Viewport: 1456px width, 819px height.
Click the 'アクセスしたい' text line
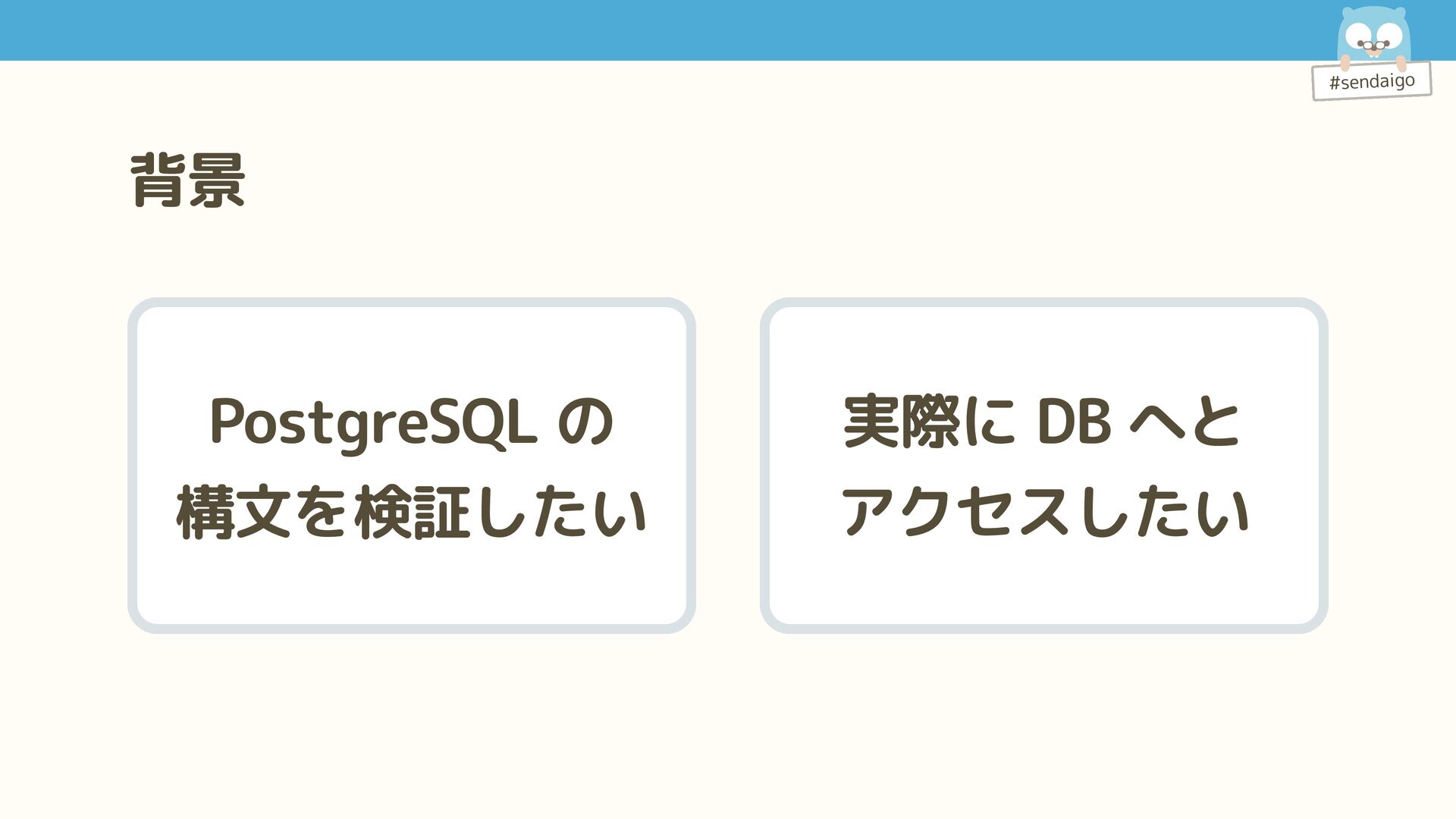1044,512
